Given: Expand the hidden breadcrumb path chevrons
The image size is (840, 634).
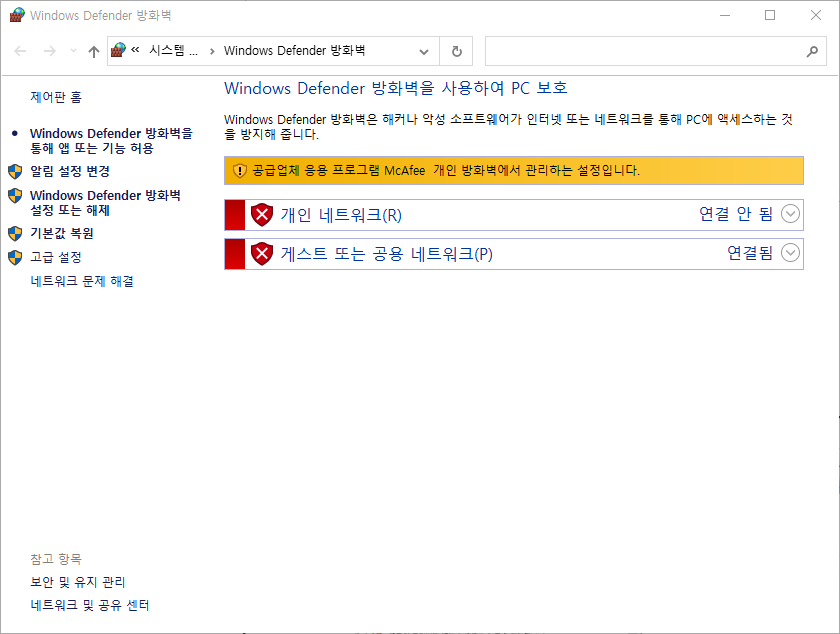Looking at the screenshot, I should point(136,50).
